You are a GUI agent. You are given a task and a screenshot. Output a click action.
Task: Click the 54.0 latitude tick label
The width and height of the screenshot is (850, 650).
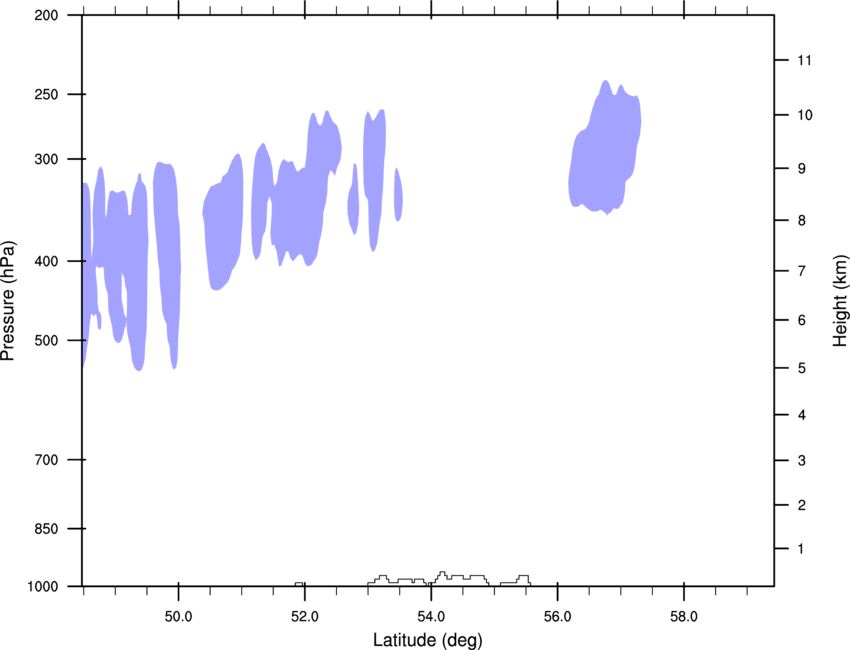click(x=431, y=617)
